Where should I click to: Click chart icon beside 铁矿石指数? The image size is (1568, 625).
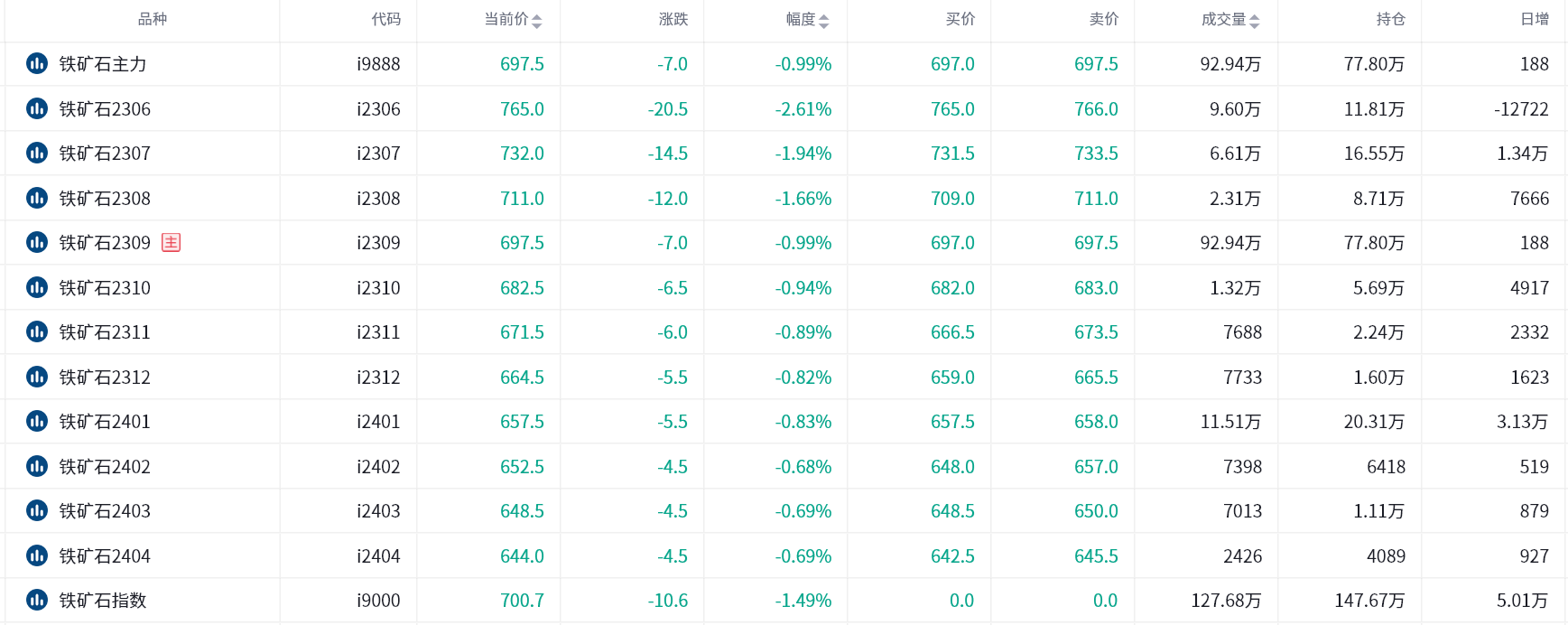[37, 601]
